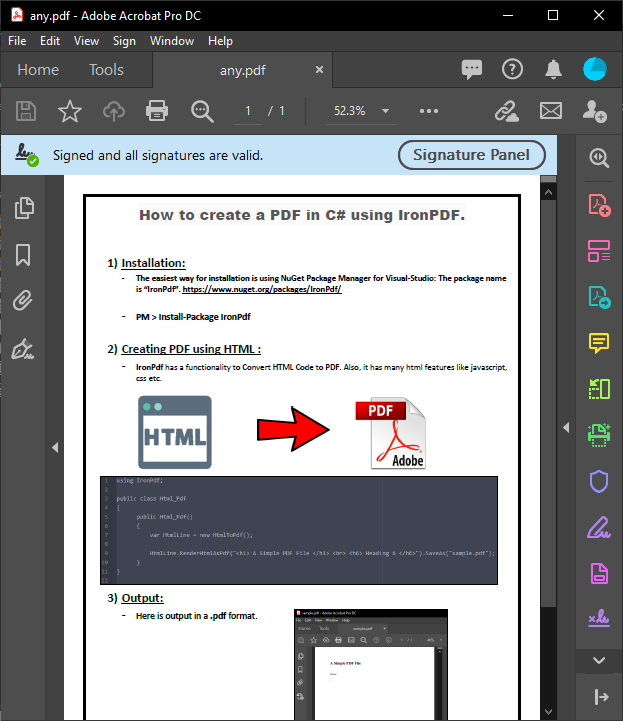
Task: Follow the nuget.org IronPdf package link
Action: [262, 289]
